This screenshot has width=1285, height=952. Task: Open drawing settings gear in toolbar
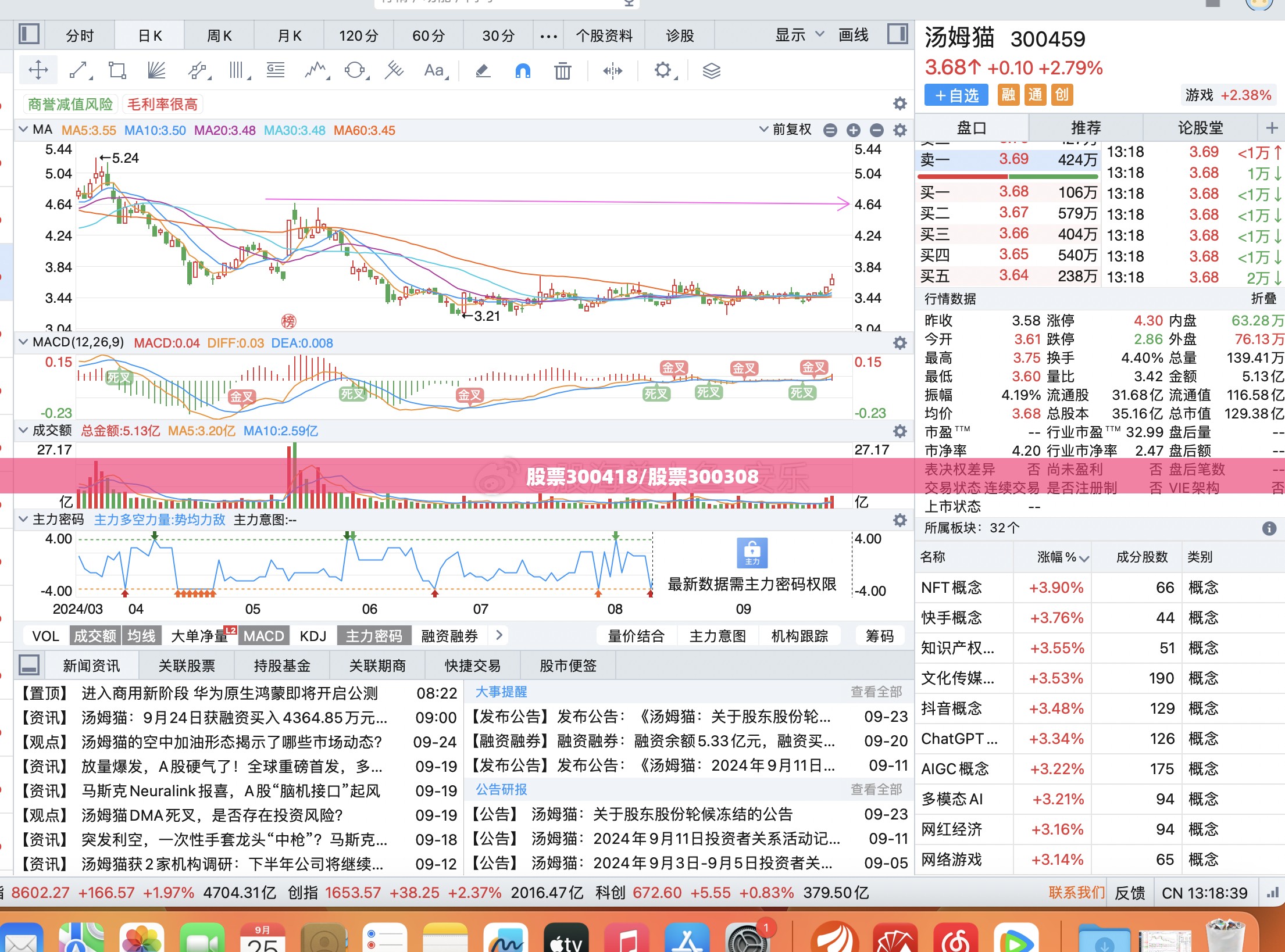[664, 70]
